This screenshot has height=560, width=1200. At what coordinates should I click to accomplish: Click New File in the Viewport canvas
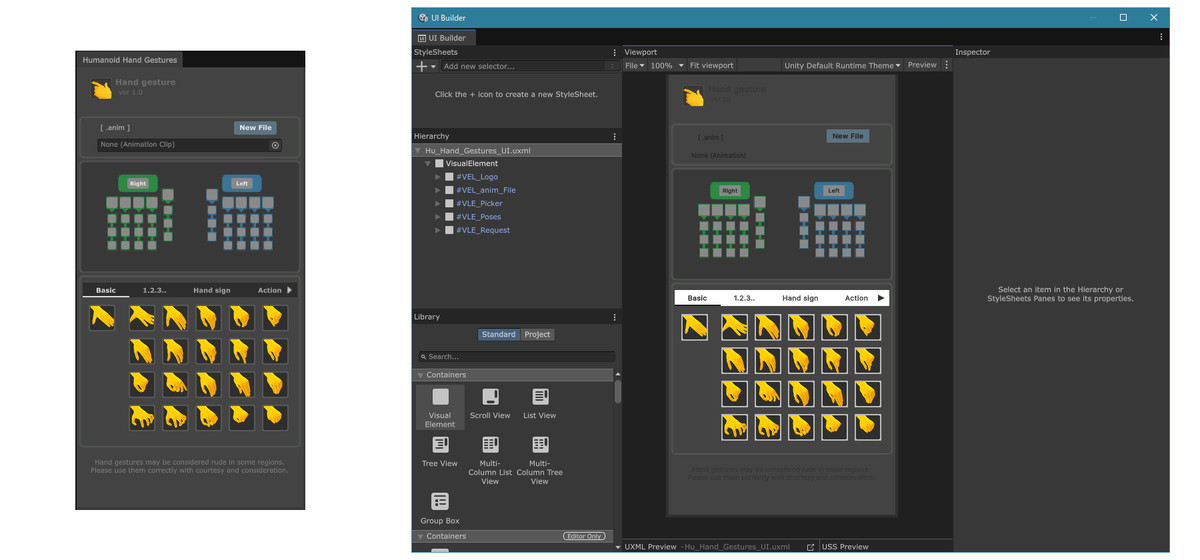pos(848,136)
